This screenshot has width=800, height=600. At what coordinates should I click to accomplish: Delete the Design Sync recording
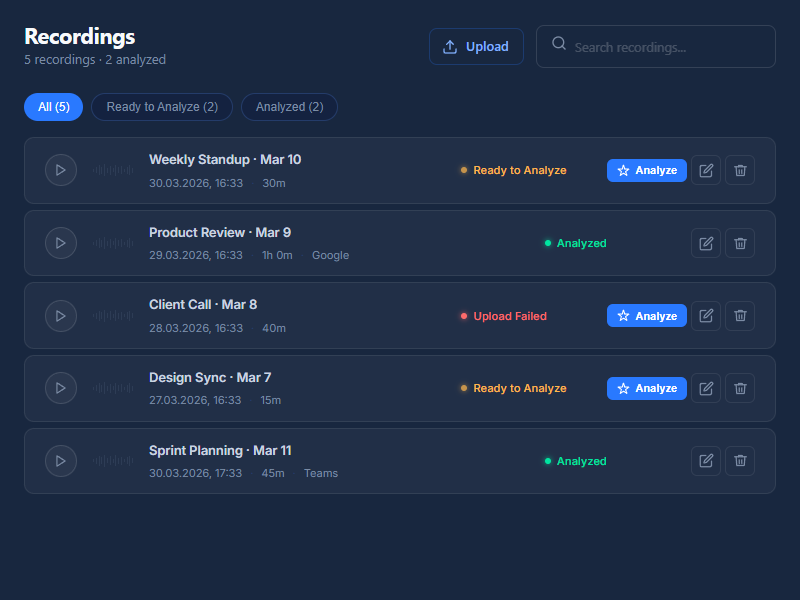[x=740, y=388]
